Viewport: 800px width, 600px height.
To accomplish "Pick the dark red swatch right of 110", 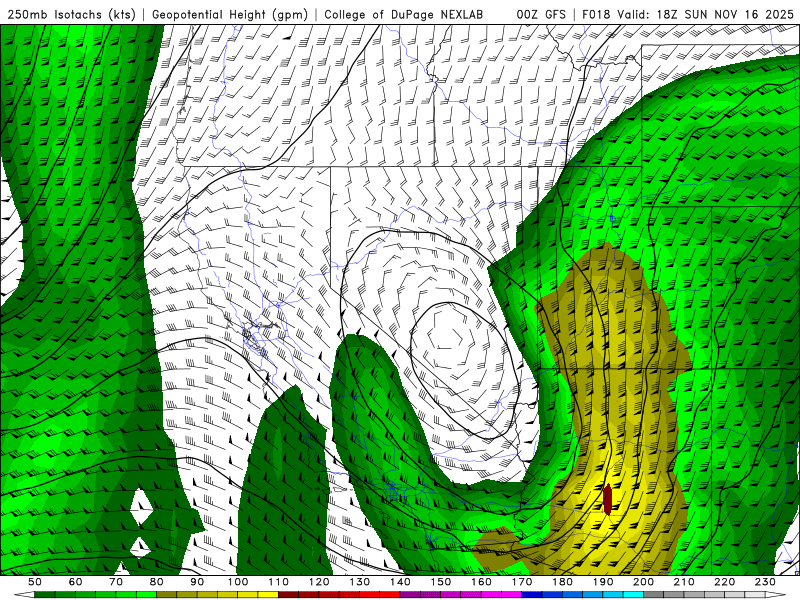I will click(288, 595).
